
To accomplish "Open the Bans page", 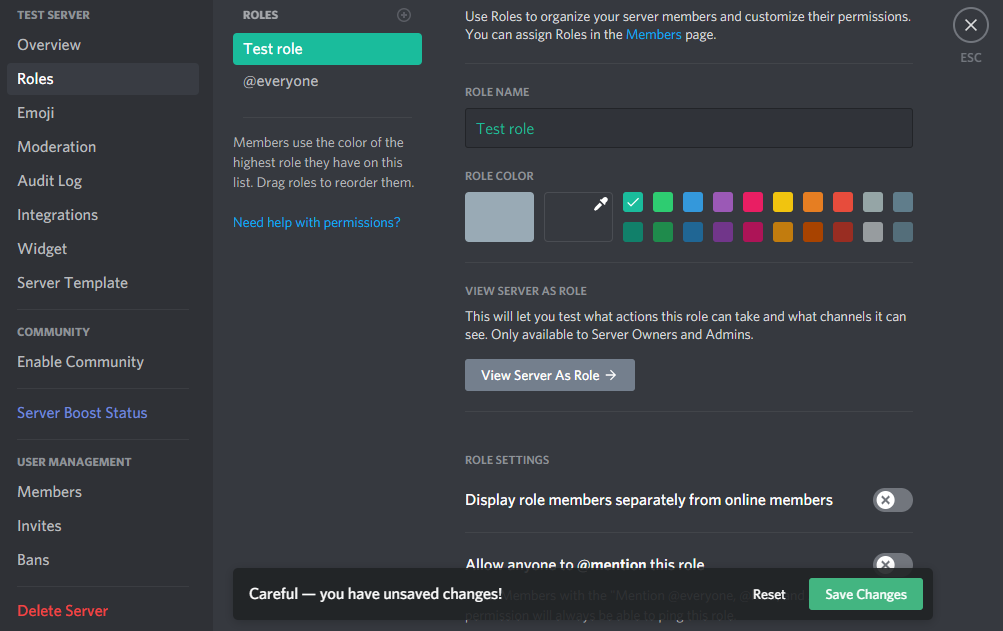I will pos(103,559).
